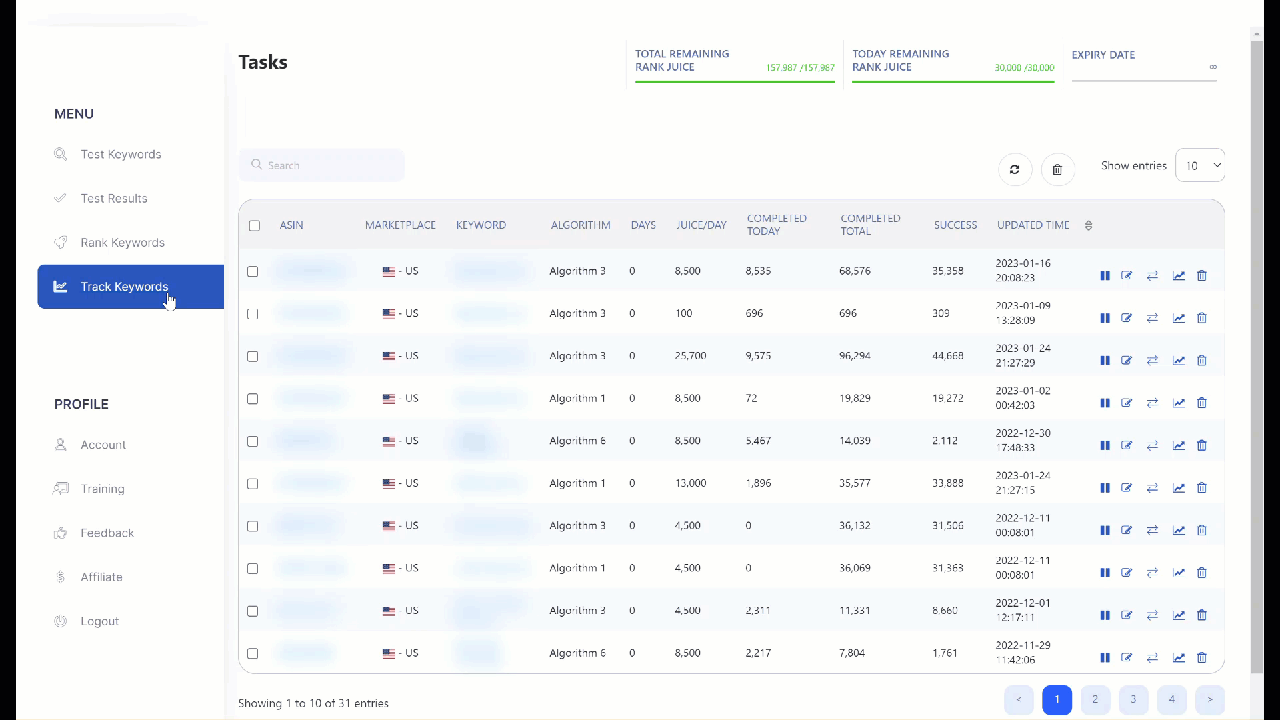
Task: Open Test Keywords in the sidebar menu
Action: (120, 155)
